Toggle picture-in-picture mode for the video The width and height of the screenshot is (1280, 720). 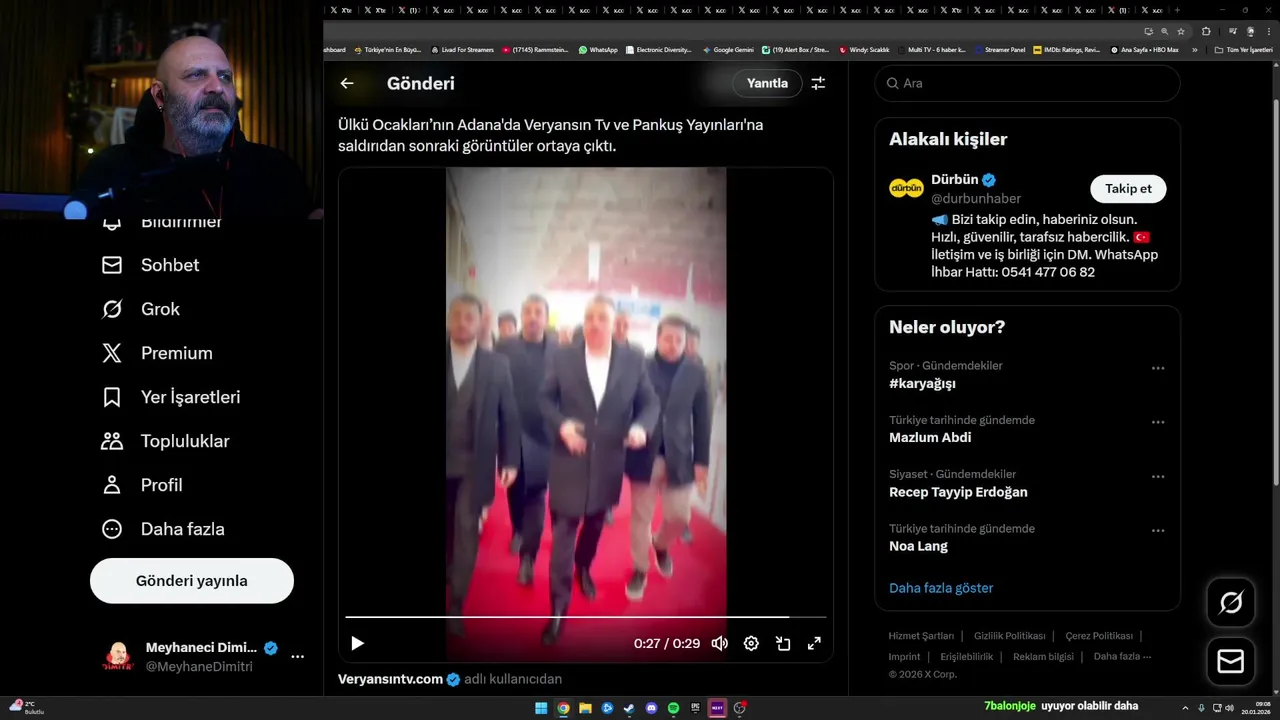click(783, 643)
